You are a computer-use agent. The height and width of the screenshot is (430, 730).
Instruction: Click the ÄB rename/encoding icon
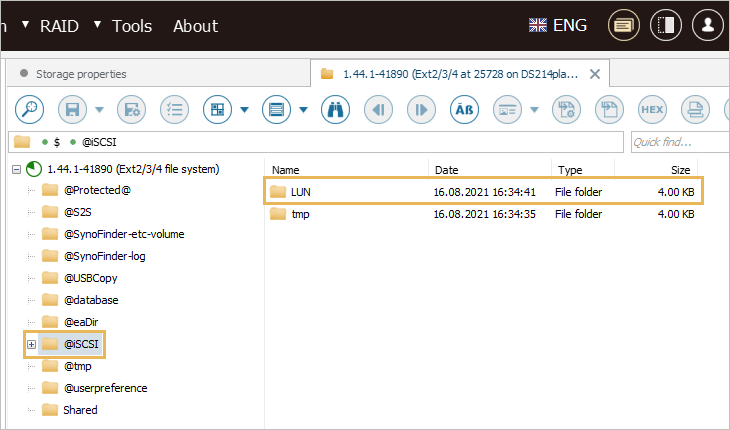coord(464,109)
